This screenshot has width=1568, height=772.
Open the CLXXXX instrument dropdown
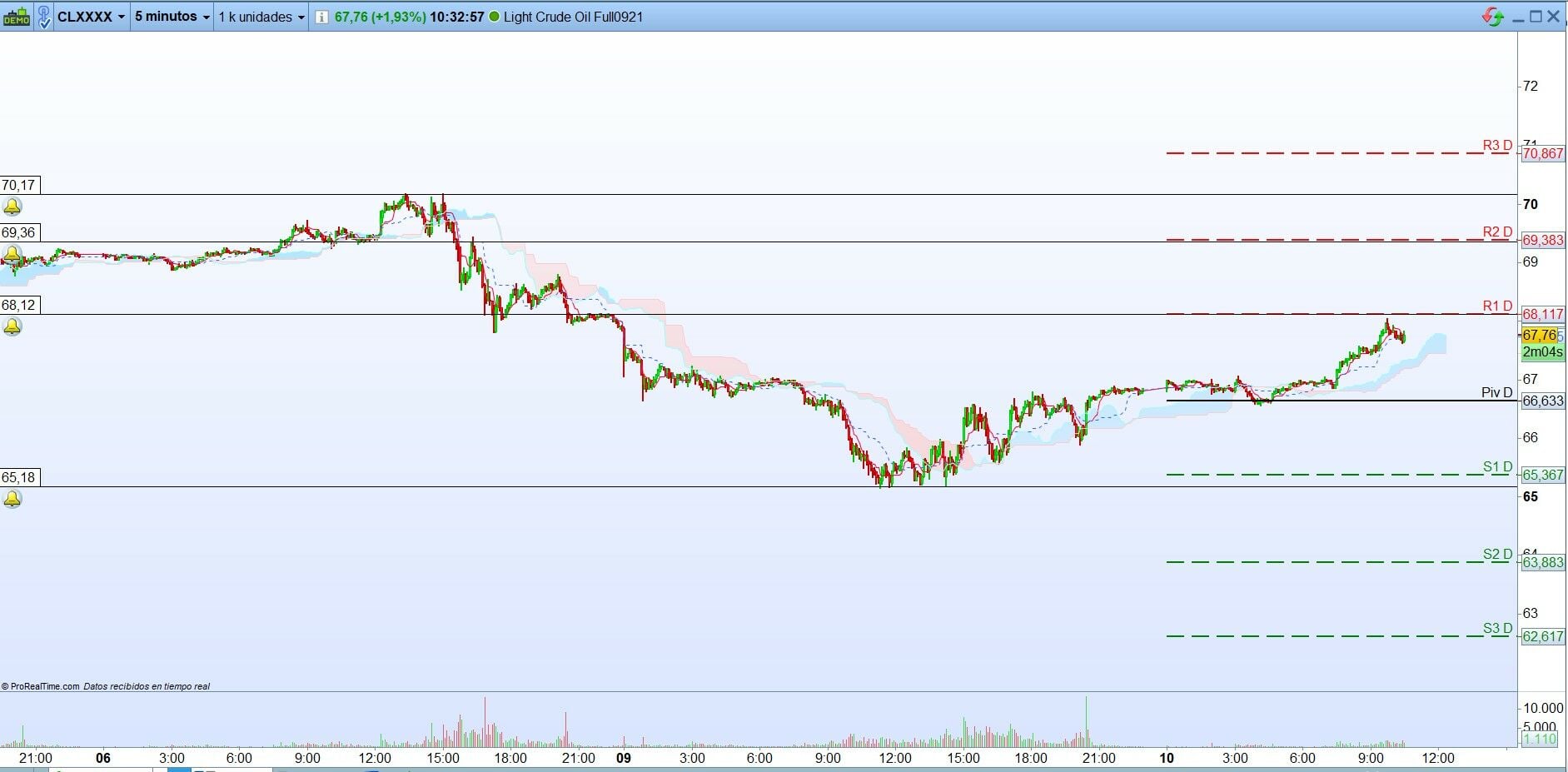coord(92,17)
